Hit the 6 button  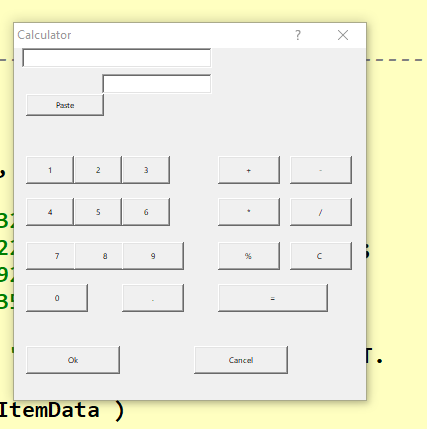[x=146, y=212]
